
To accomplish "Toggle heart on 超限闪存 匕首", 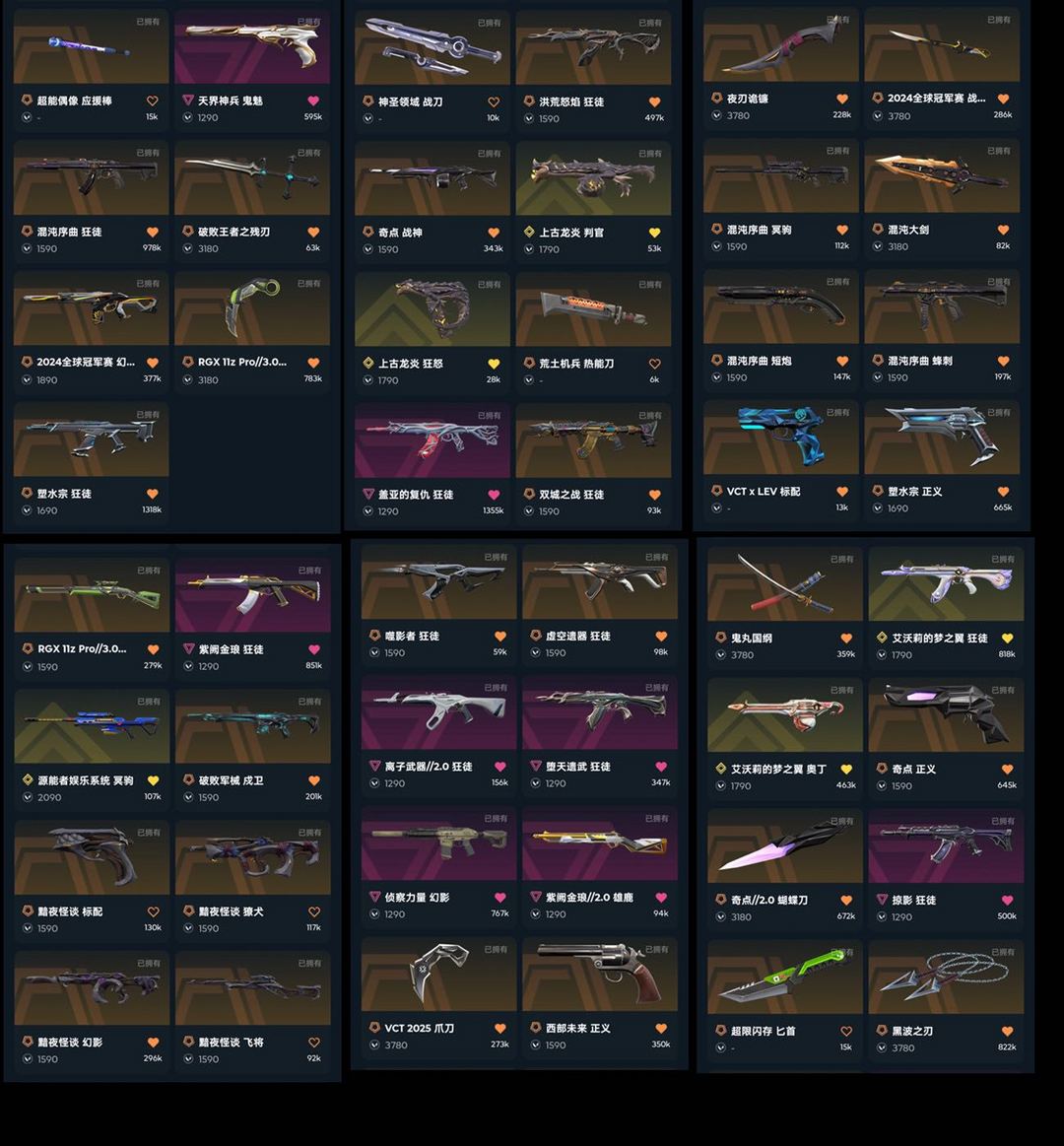I will point(846,1032).
